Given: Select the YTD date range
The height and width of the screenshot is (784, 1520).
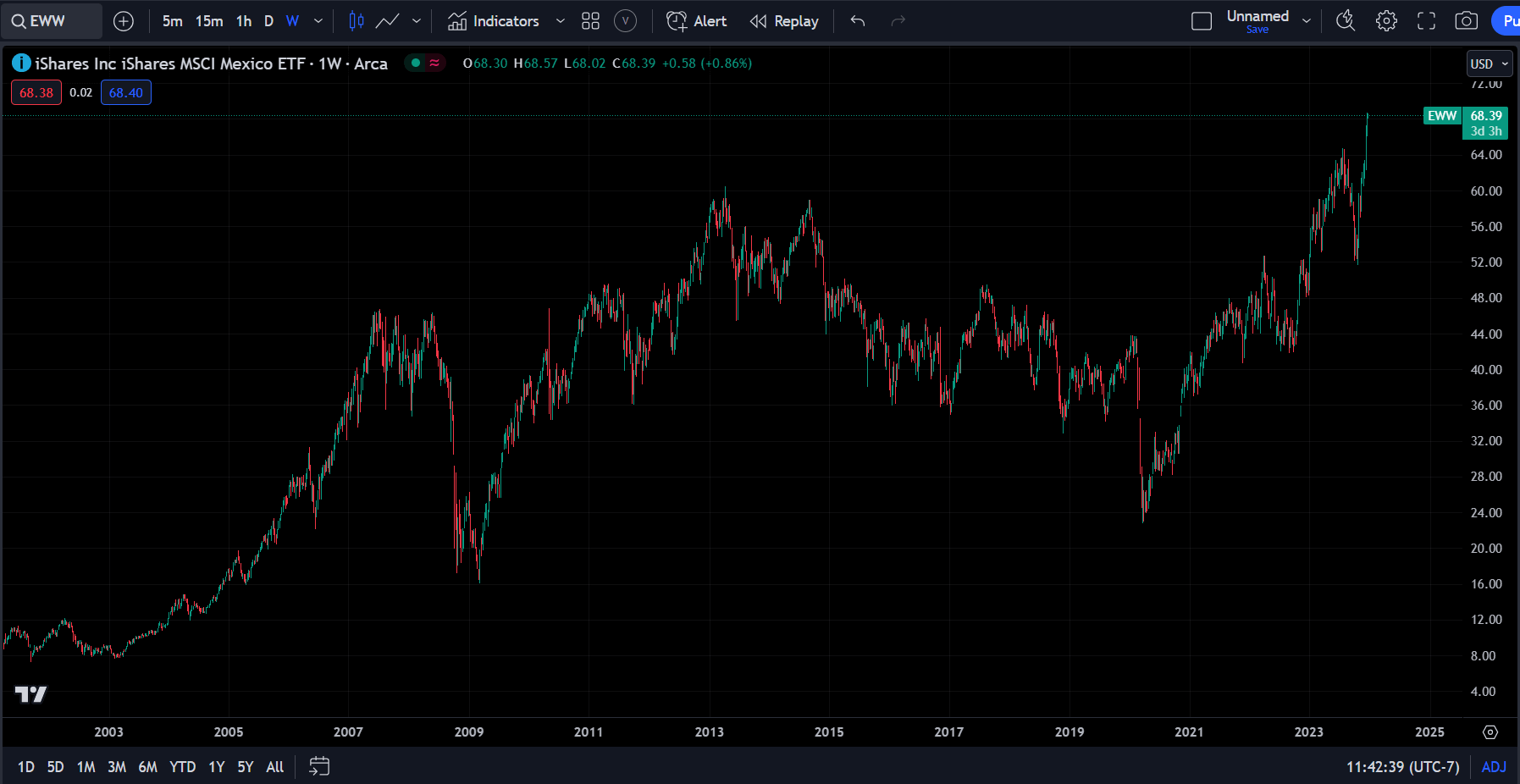Looking at the screenshot, I should coord(182,767).
